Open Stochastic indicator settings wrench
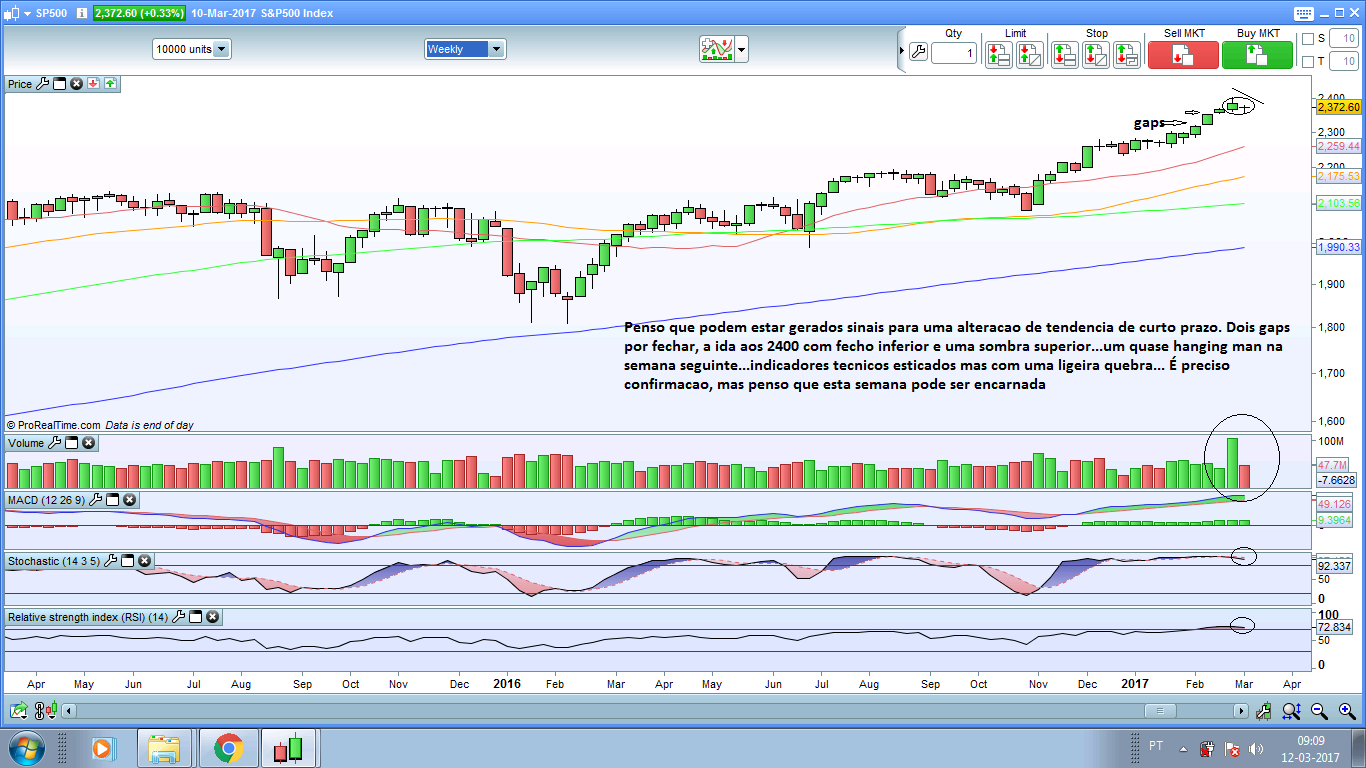 click(110, 561)
